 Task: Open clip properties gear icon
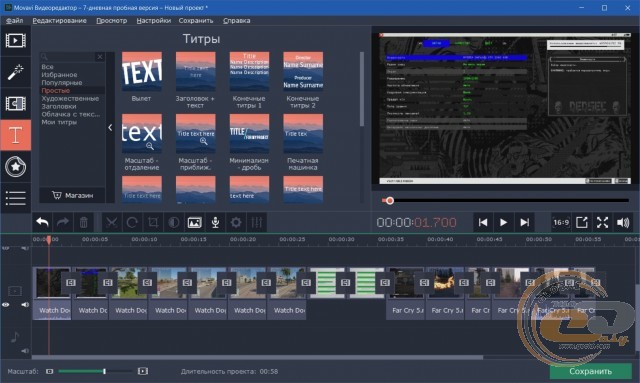tap(236, 223)
